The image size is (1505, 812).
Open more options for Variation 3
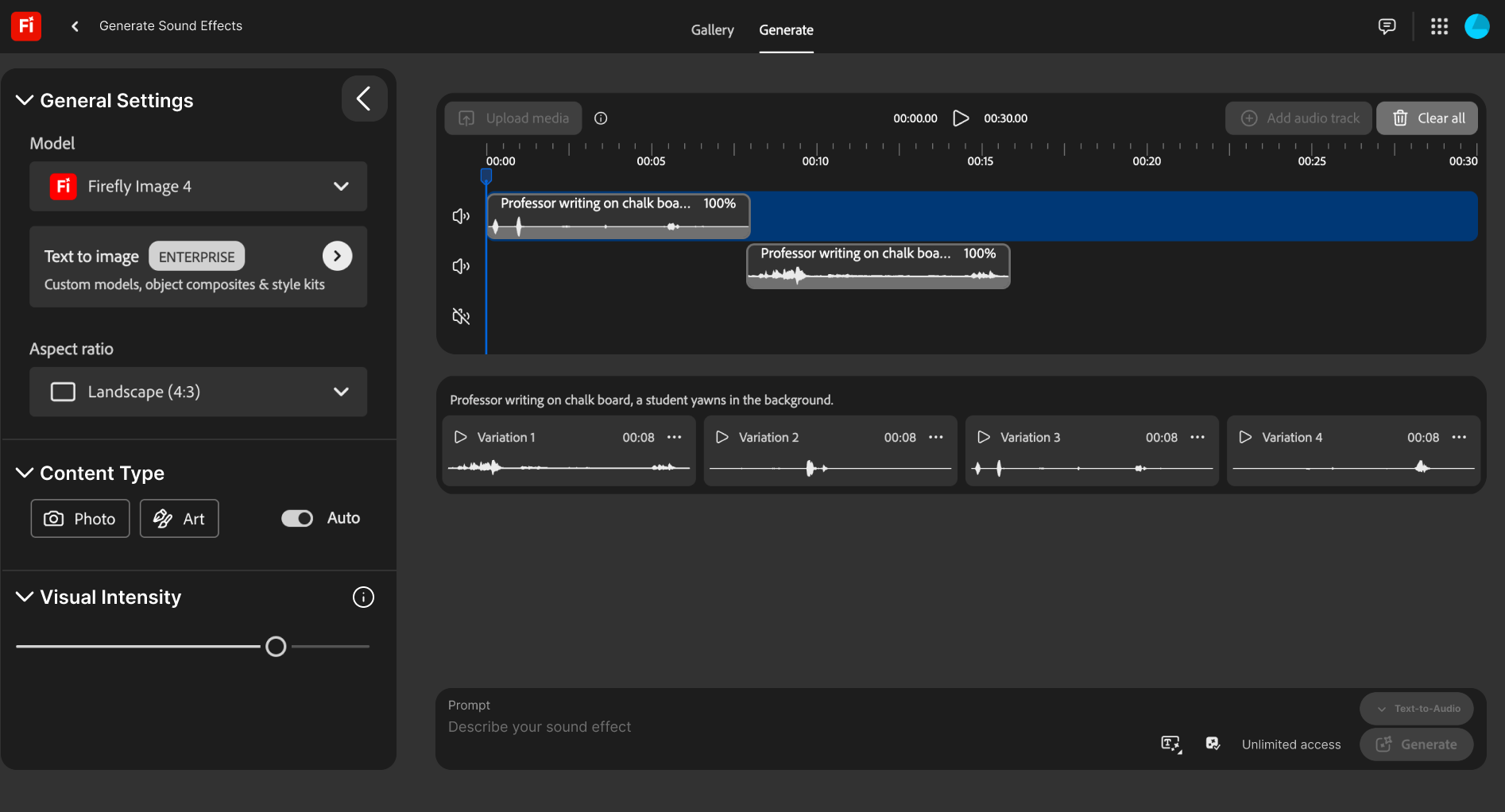point(1198,437)
